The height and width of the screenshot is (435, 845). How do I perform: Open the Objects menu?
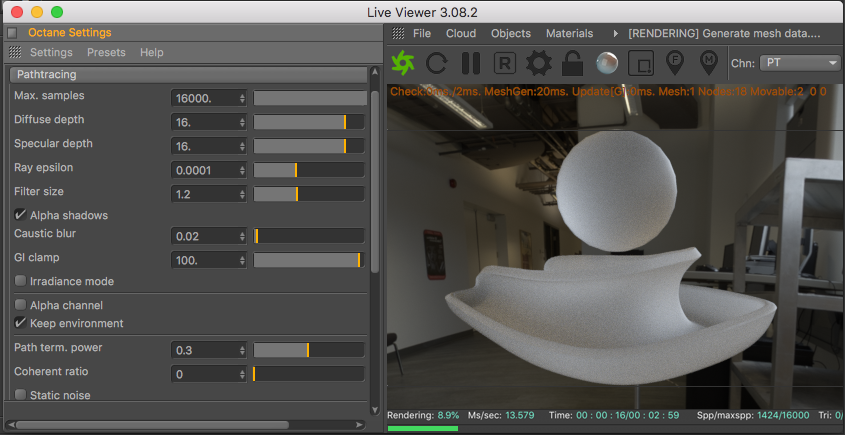(x=511, y=33)
